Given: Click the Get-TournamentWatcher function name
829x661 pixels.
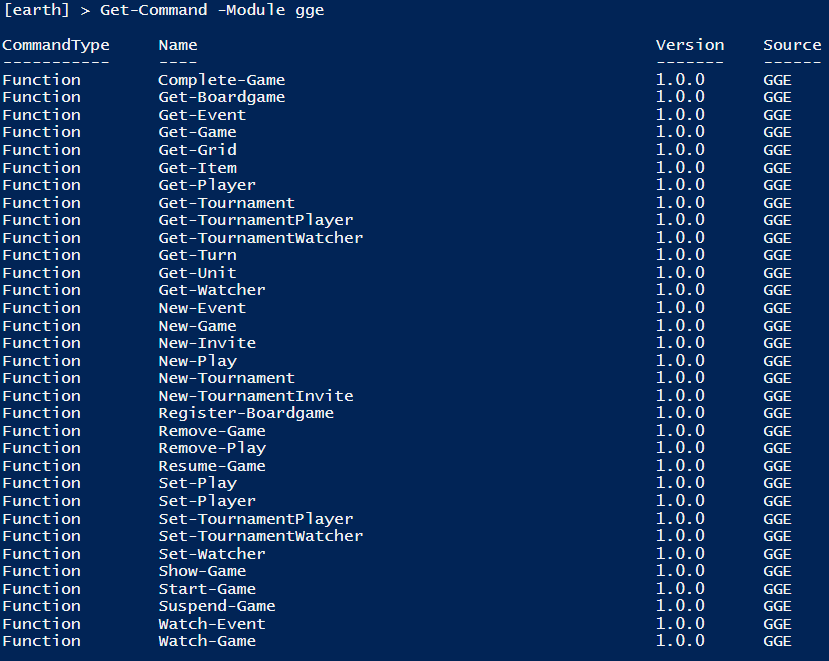Looking at the screenshot, I should tap(261, 238).
